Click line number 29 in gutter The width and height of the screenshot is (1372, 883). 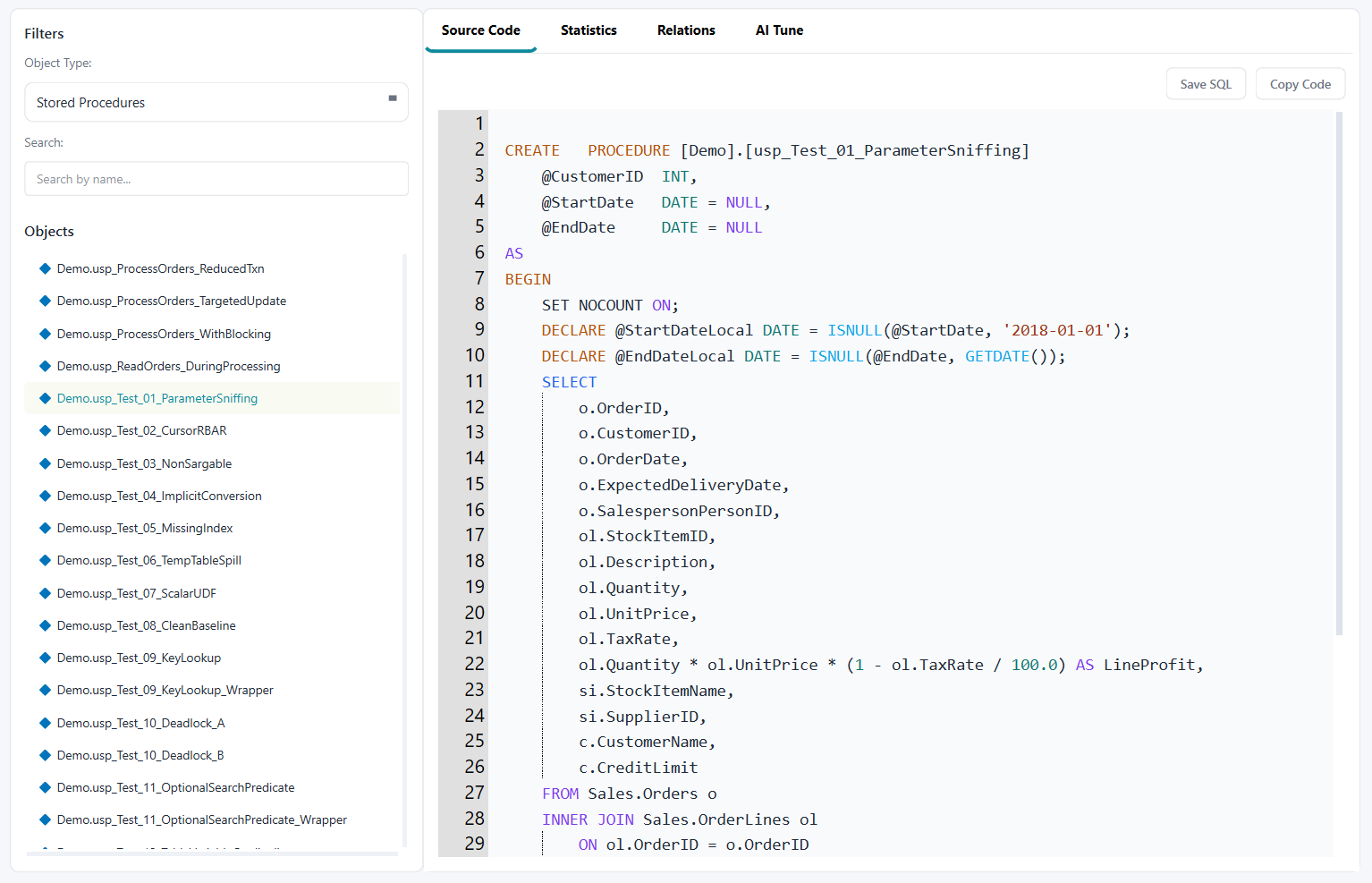tap(475, 844)
